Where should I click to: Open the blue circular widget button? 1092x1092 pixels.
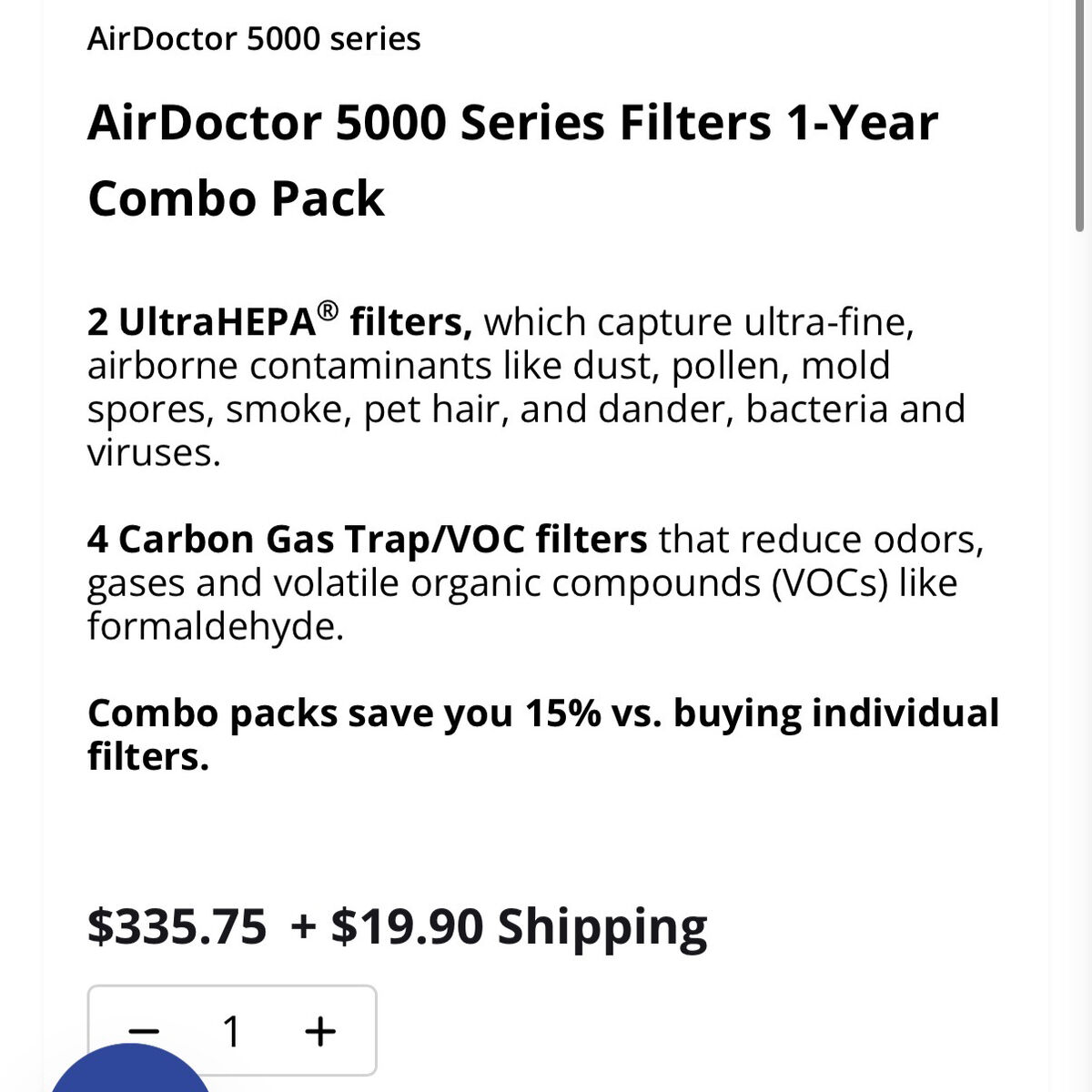(130, 1074)
